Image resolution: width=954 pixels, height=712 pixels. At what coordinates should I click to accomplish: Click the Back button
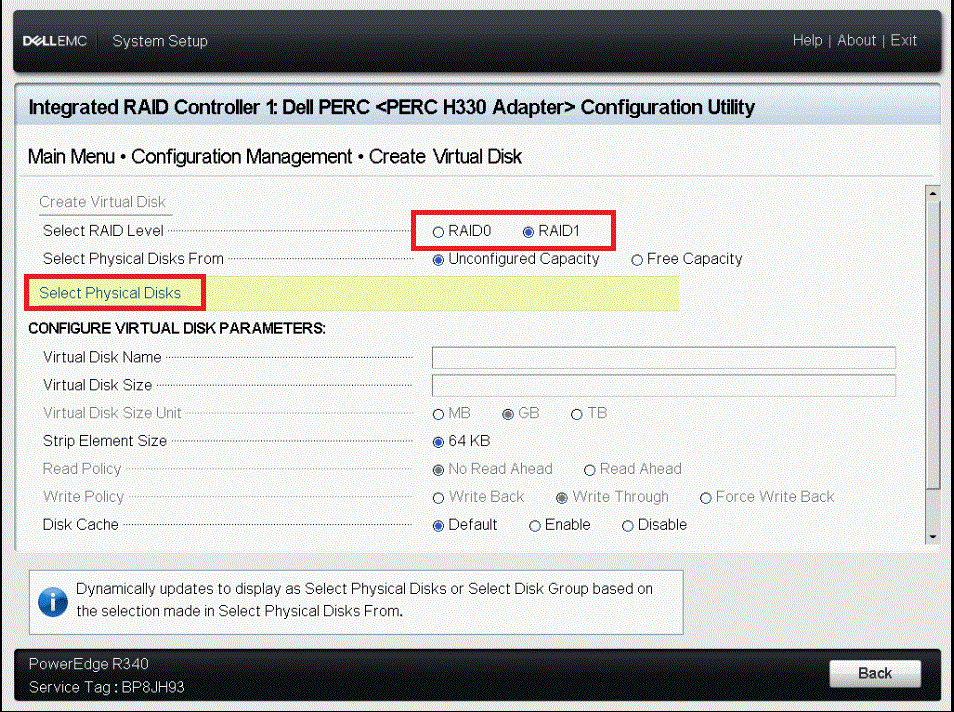point(875,673)
